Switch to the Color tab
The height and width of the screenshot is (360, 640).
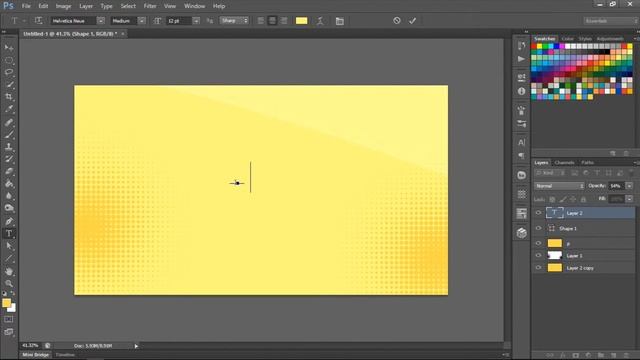[567, 39]
